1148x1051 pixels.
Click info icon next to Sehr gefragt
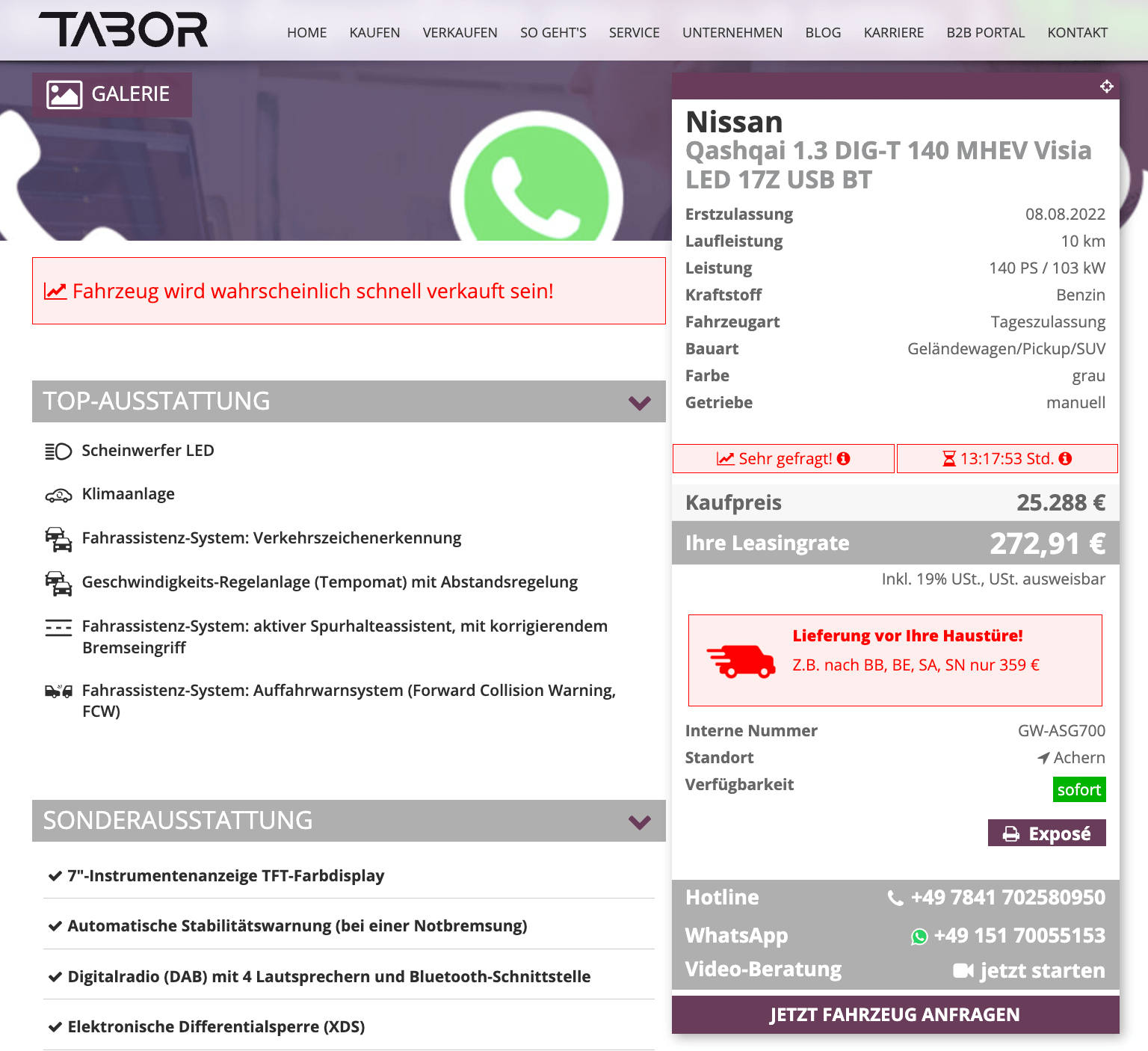844,458
